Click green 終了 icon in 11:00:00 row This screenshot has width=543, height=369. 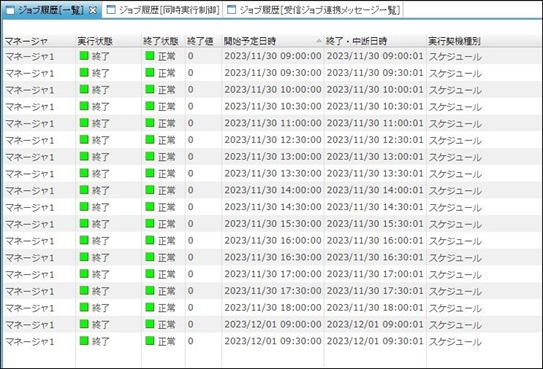coord(84,123)
